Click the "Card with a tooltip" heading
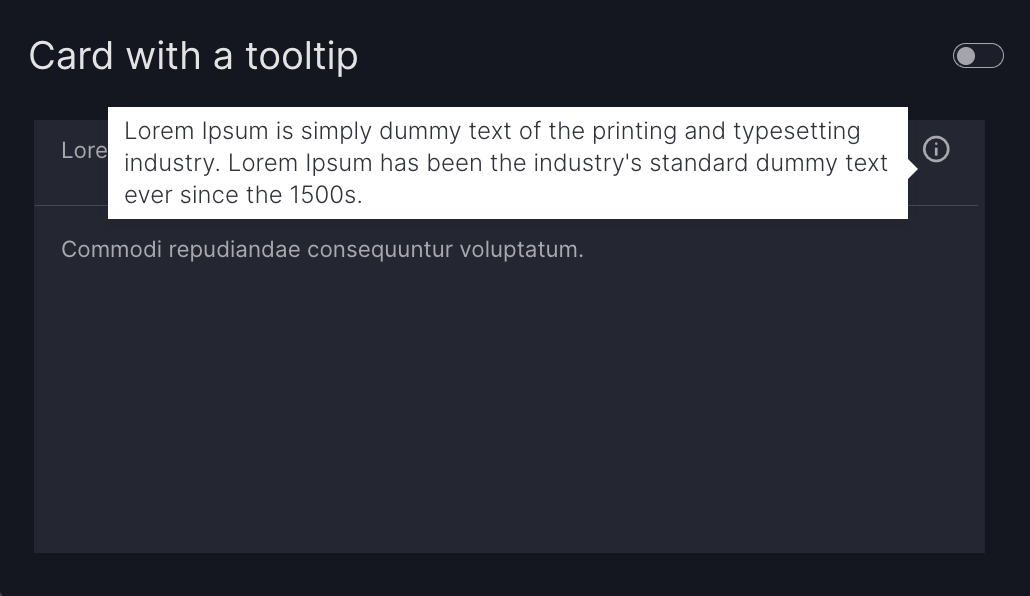The width and height of the screenshot is (1030, 596). coord(193,56)
